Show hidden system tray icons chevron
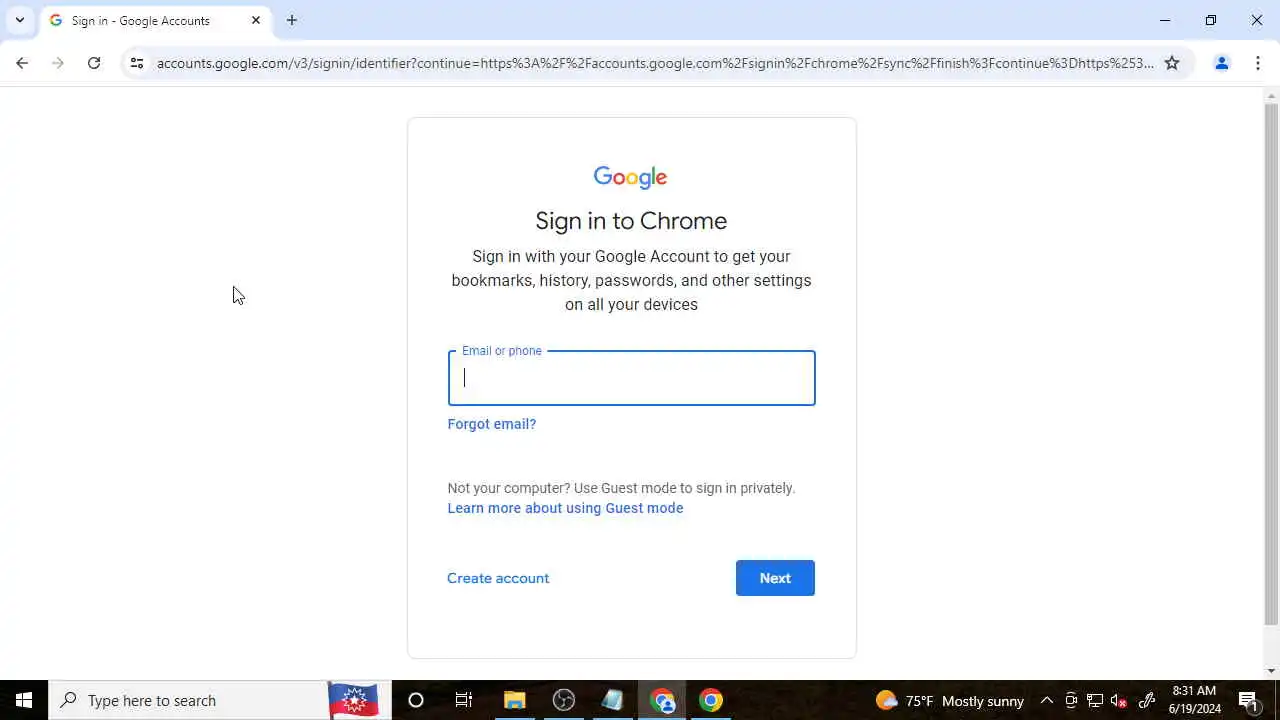 (x=1046, y=700)
